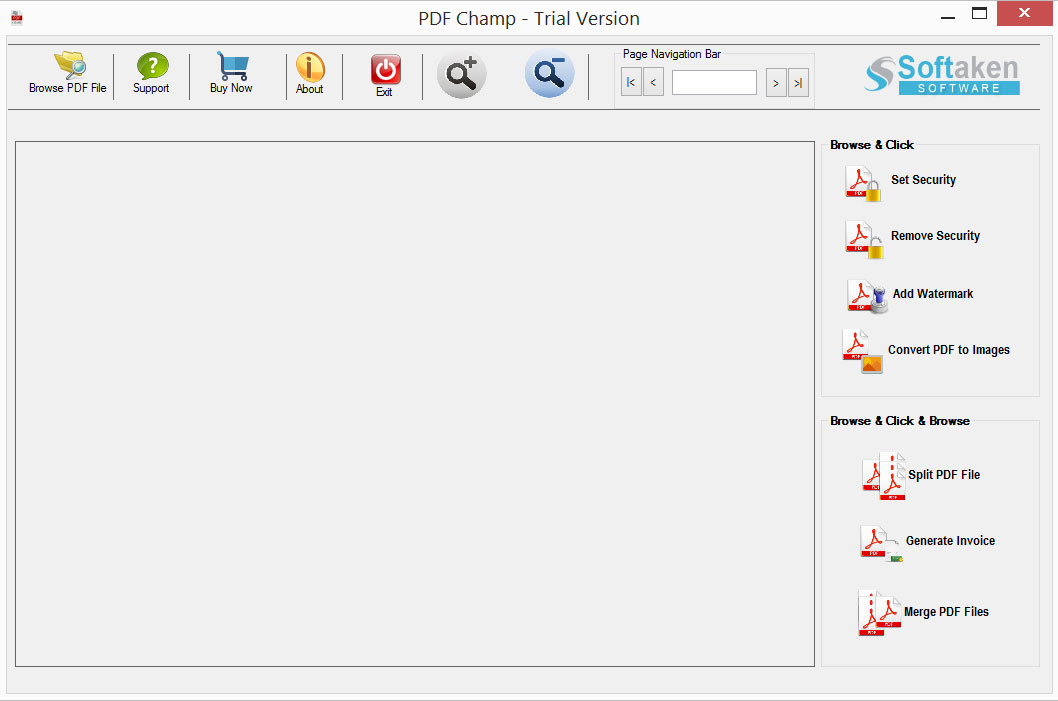Go to first page with navigation button
Screen dimensions: 1058x701
click(630, 82)
